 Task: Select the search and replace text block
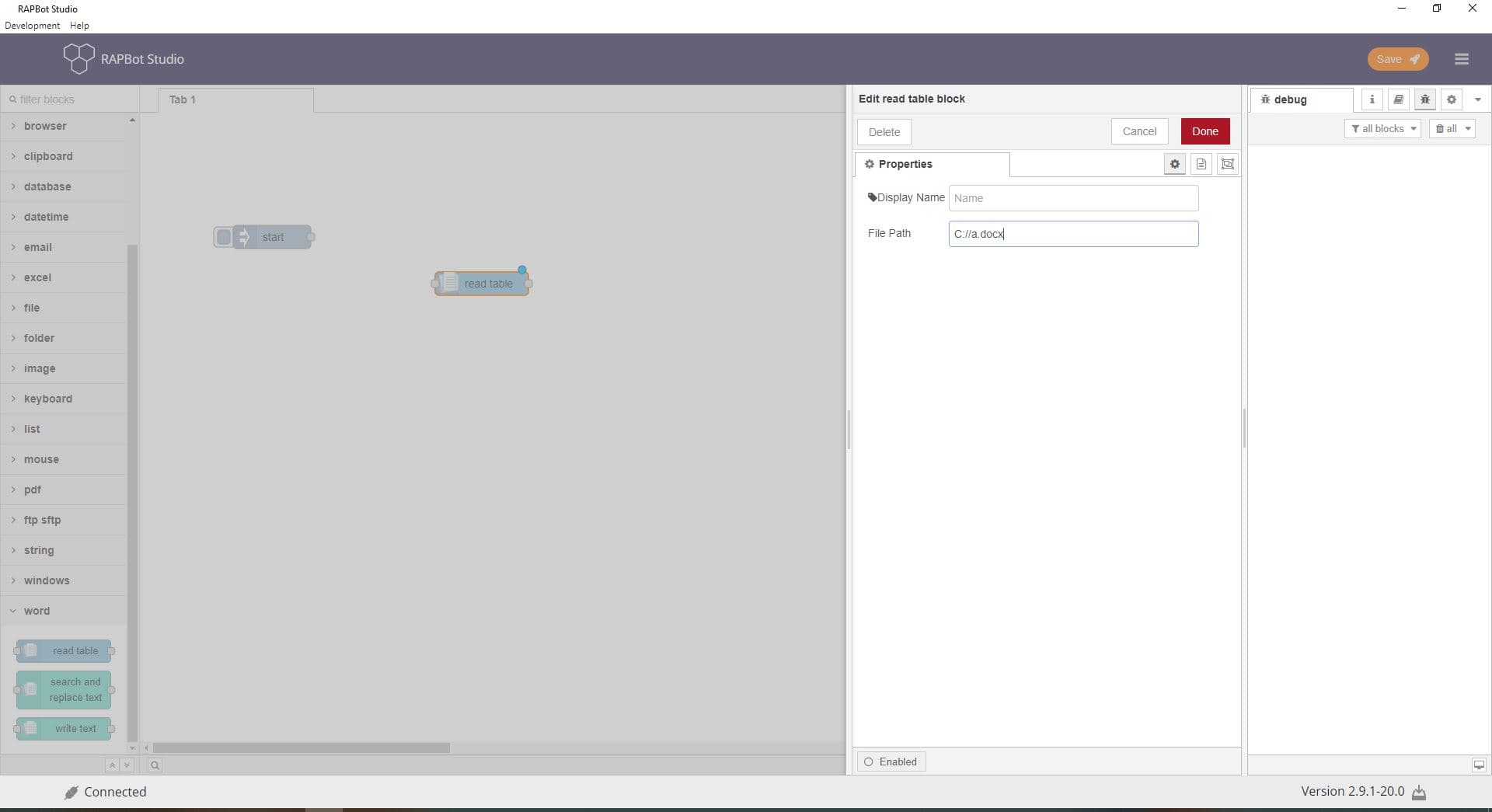tap(64, 690)
